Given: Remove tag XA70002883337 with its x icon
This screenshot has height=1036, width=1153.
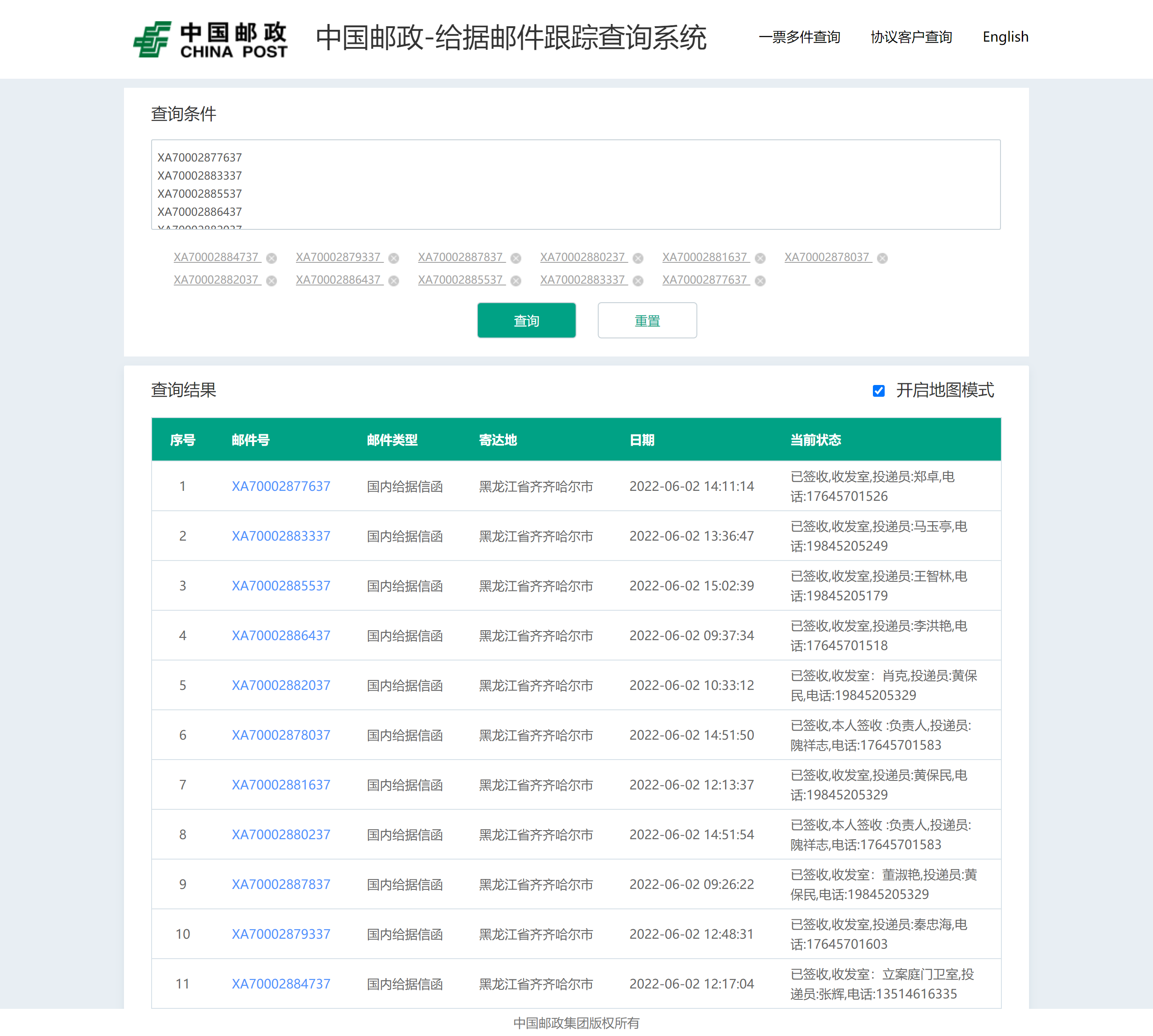Looking at the screenshot, I should tap(638, 281).
